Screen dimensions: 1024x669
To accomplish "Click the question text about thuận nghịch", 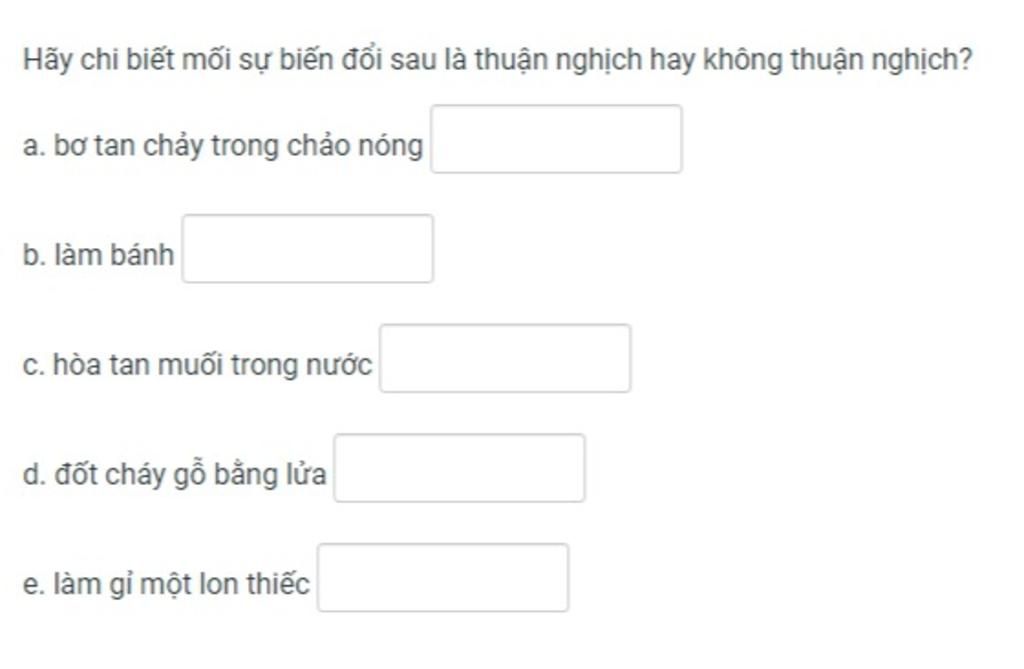I will click(x=498, y=60).
